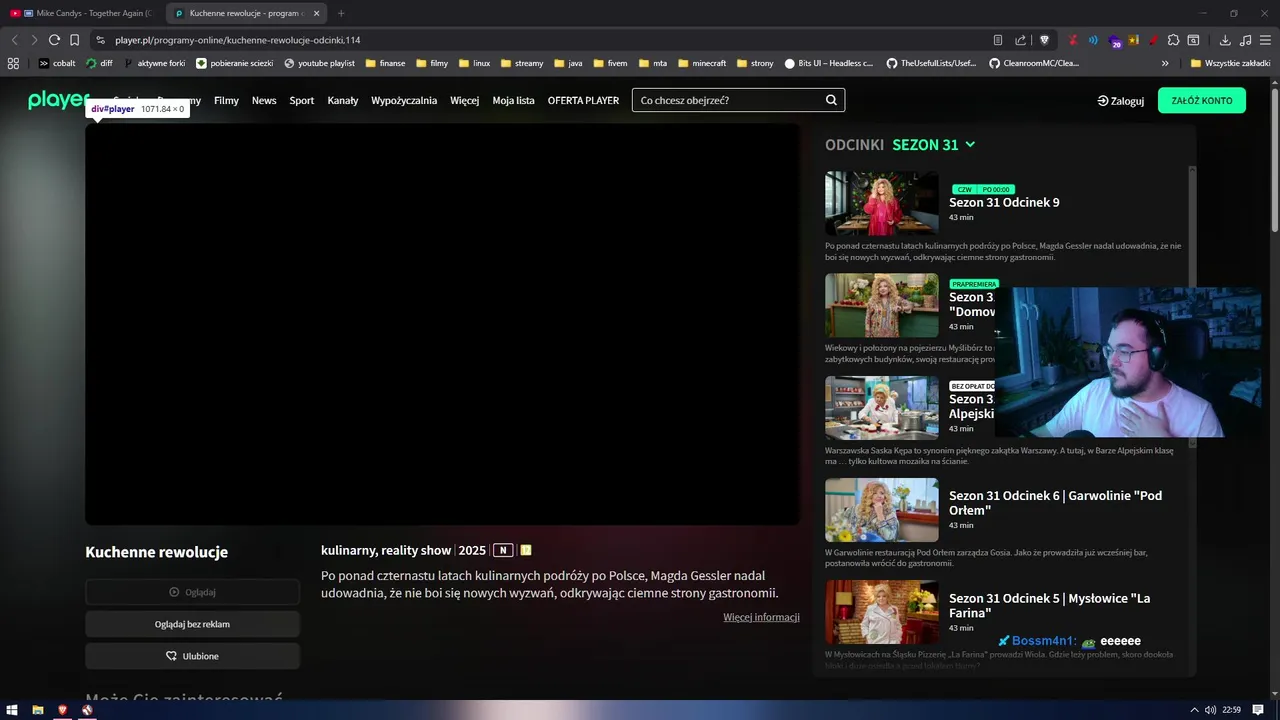1280x720 pixels.
Task: Click the Zaloguj login link
Action: [1121, 100]
